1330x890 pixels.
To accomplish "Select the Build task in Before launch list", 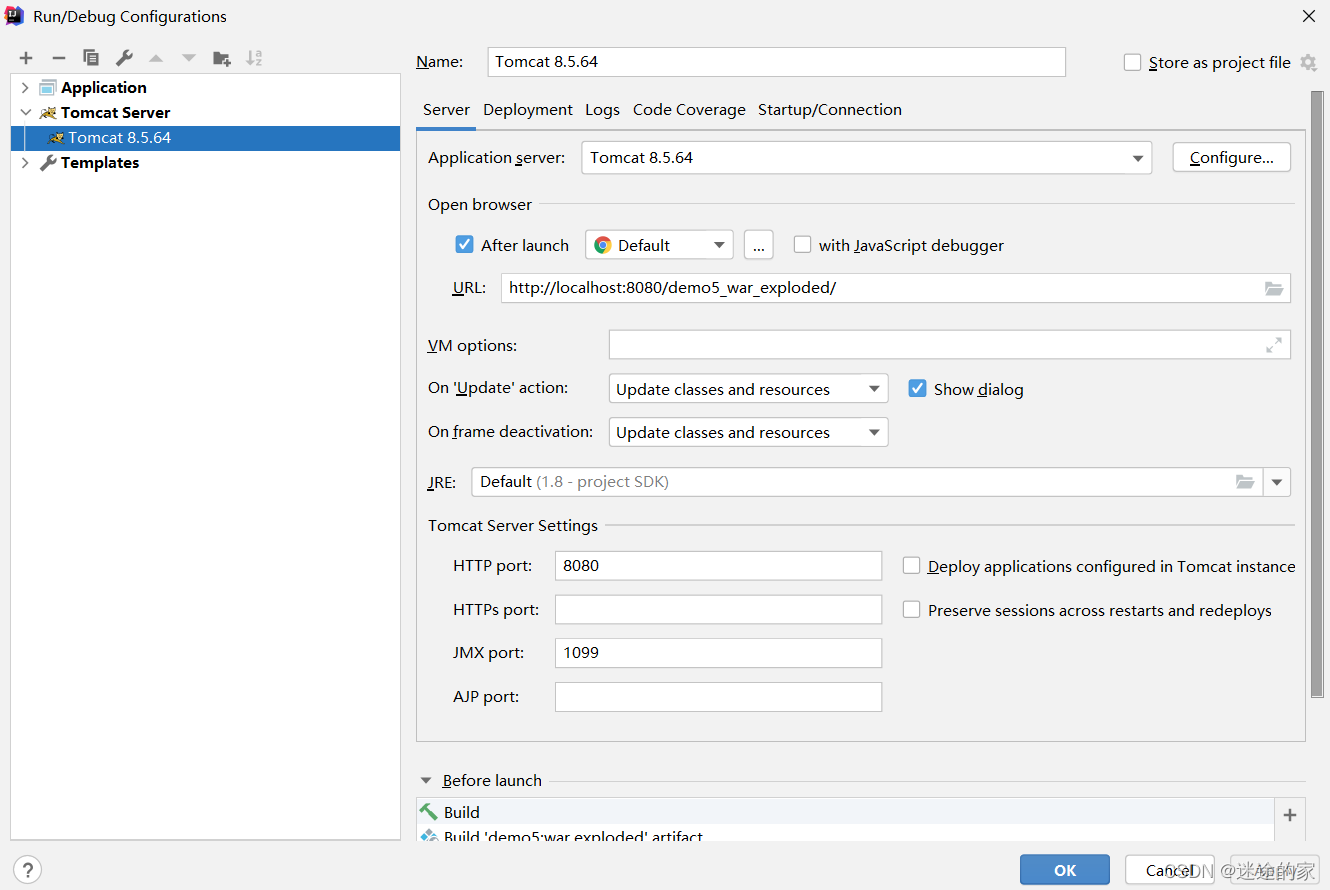I will coord(846,812).
